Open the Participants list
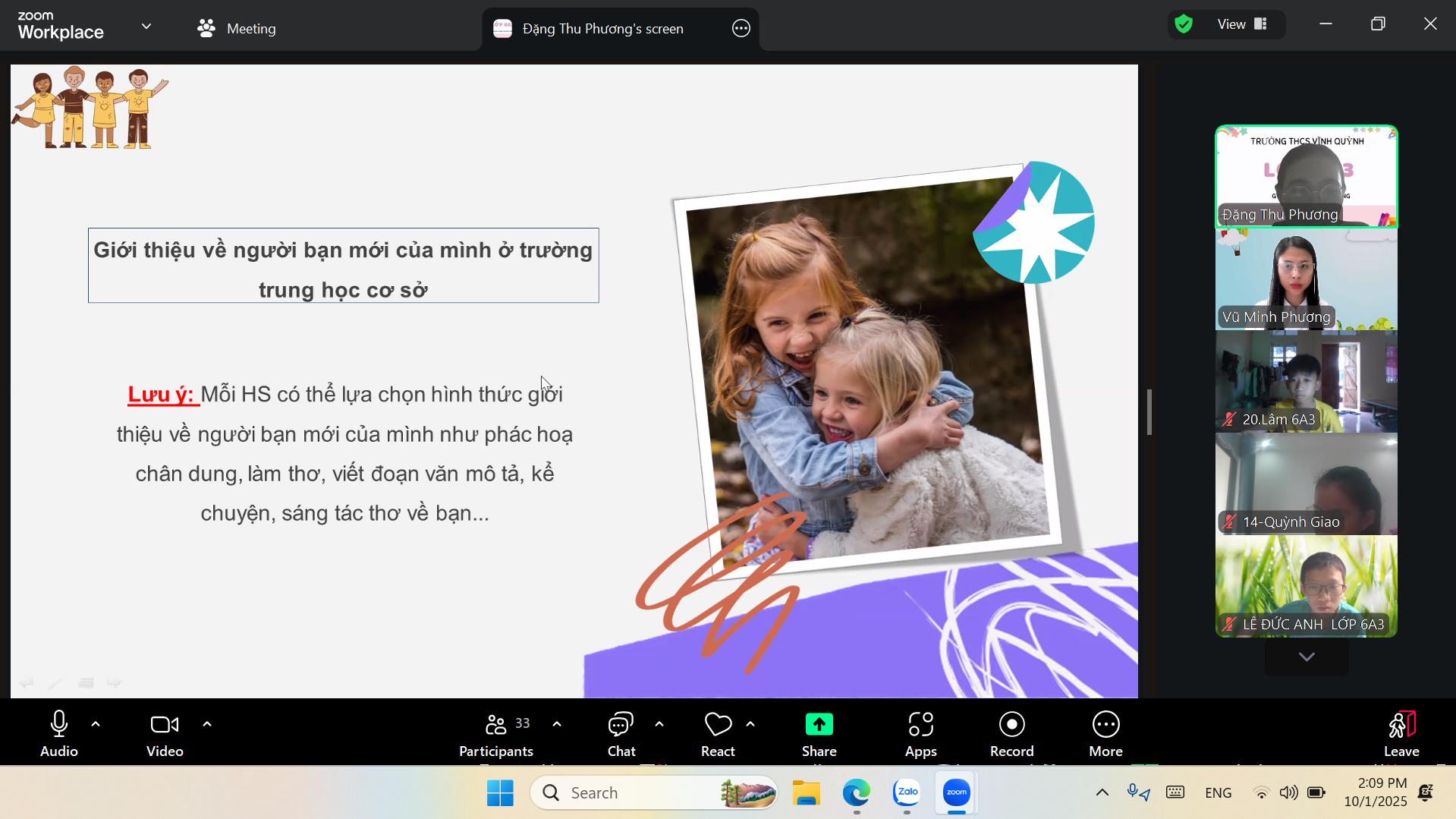 pyautogui.click(x=496, y=733)
